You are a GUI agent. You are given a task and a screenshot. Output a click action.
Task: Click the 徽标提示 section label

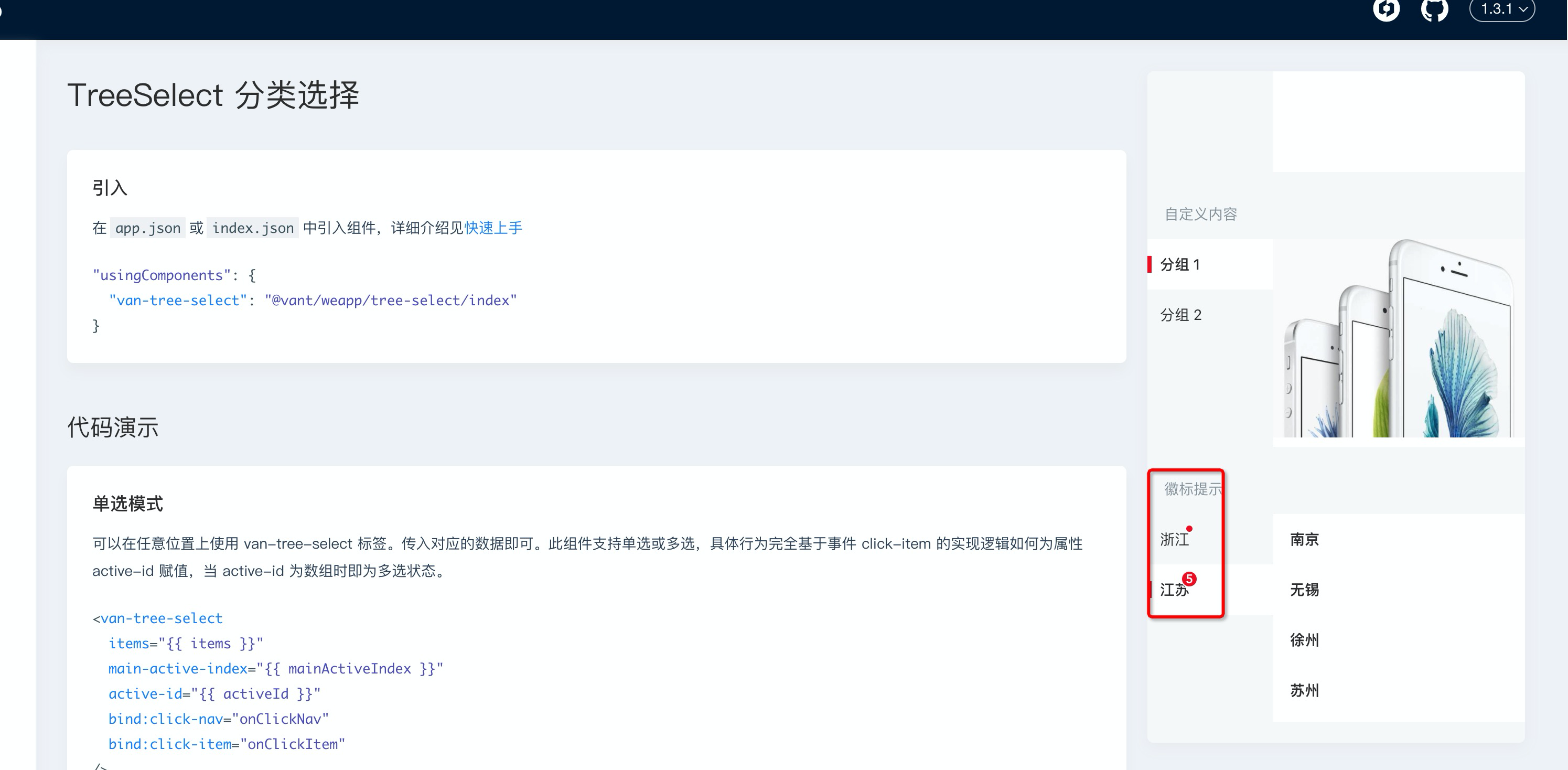tap(1193, 489)
